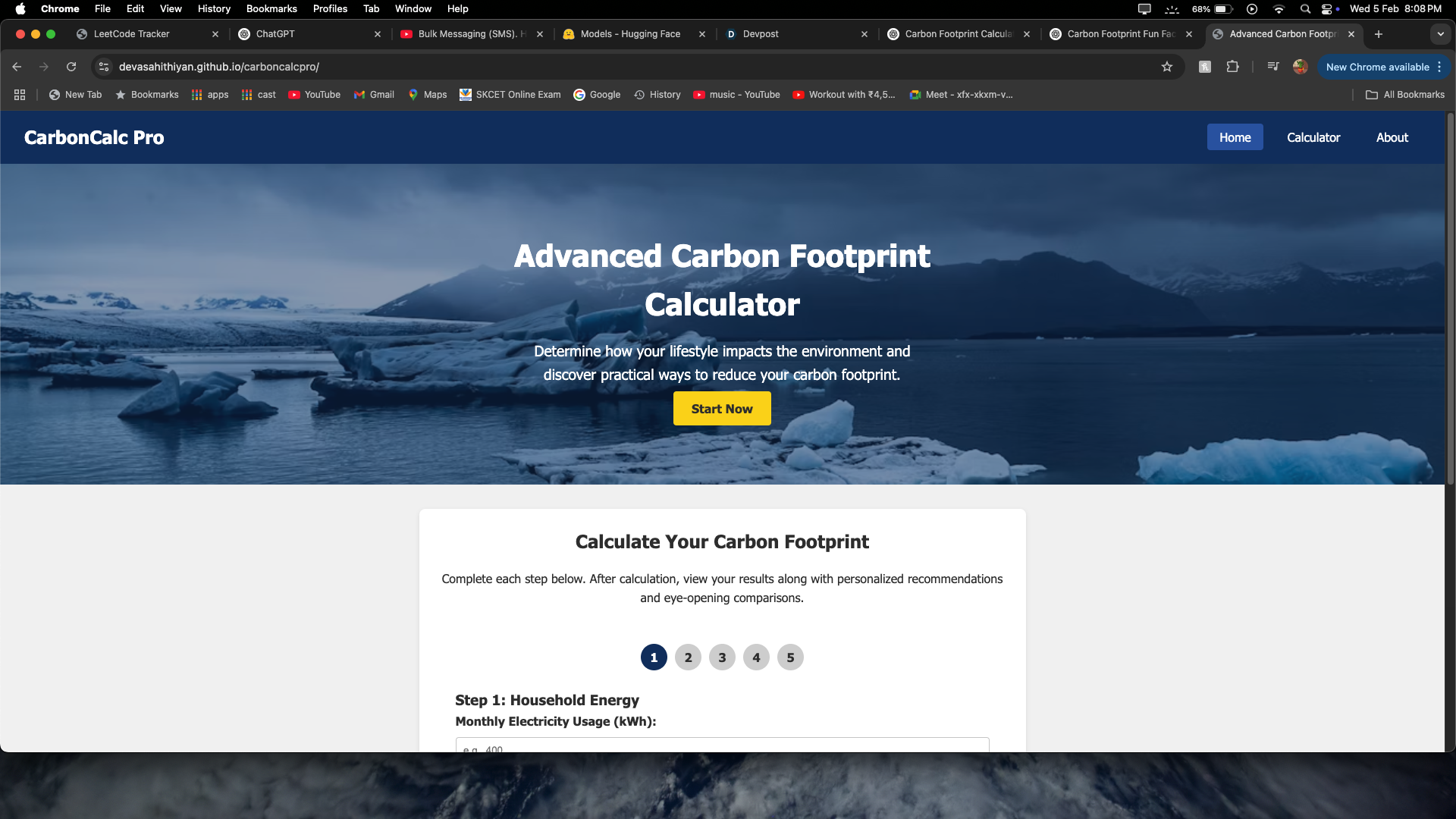
Task: Open the YouTube bookmark
Action: (x=314, y=95)
